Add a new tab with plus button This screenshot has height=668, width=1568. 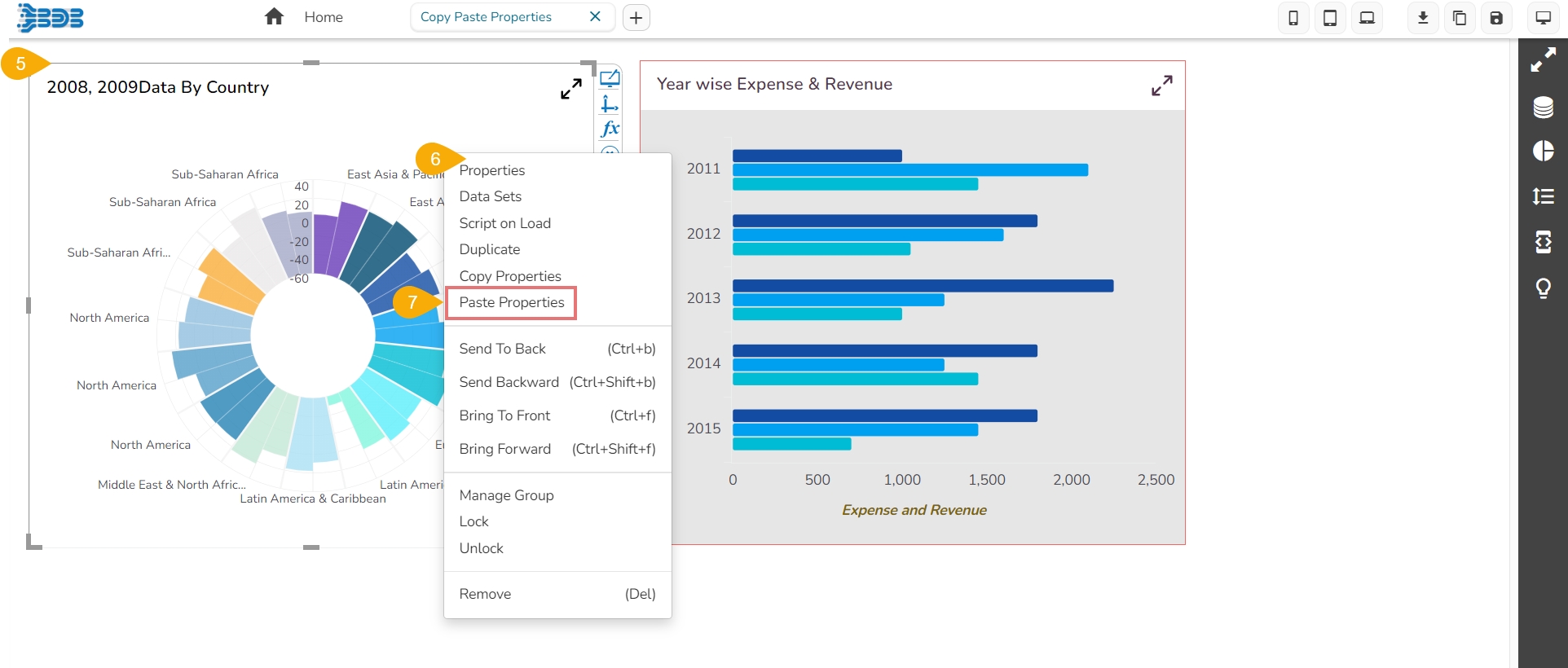coord(636,18)
